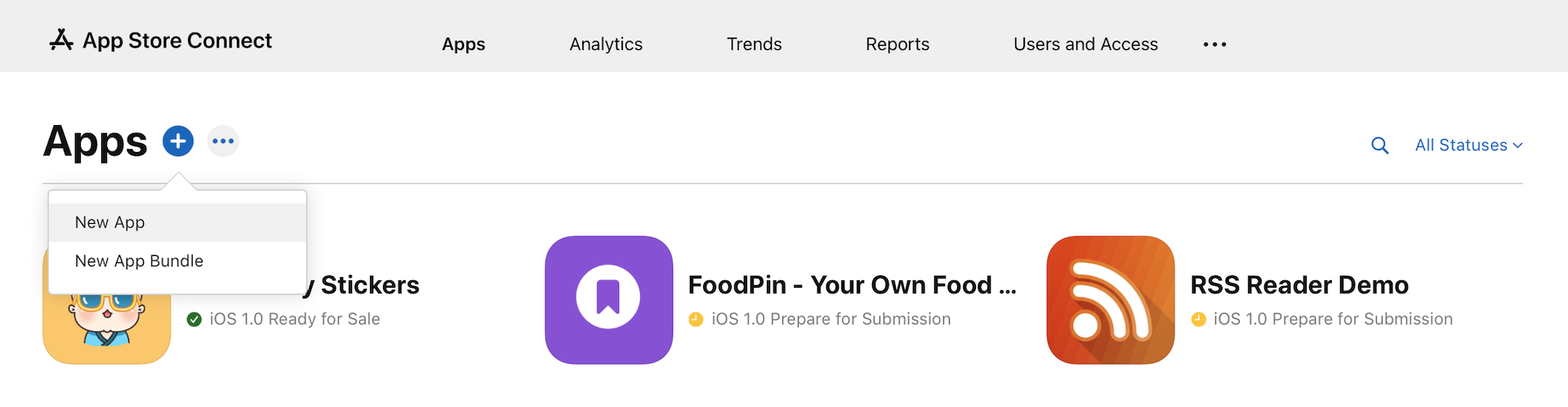The height and width of the screenshot is (407, 1568).
Task: Go to the Trends tab
Action: (754, 44)
